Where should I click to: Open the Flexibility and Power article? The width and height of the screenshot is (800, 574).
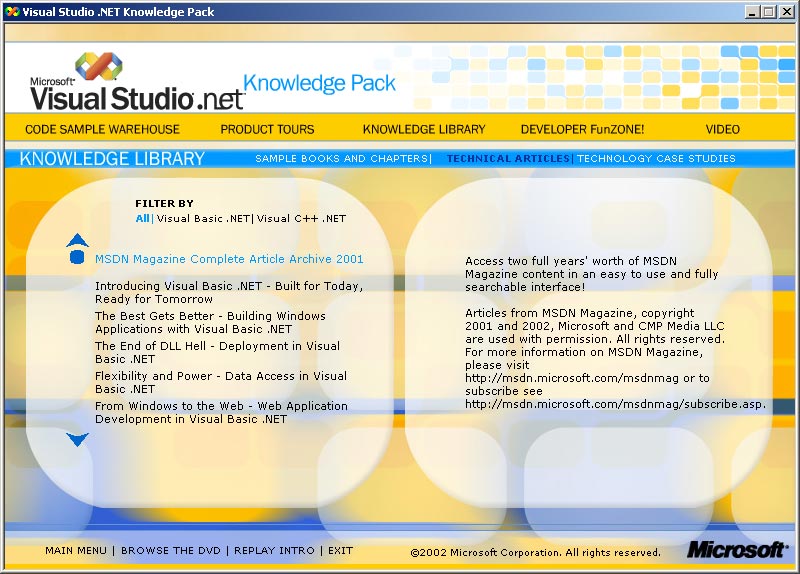point(221,383)
